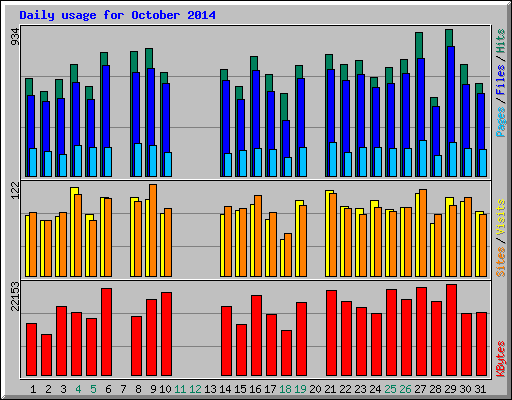Click the 'Pages' legend label

[x=501, y=121]
